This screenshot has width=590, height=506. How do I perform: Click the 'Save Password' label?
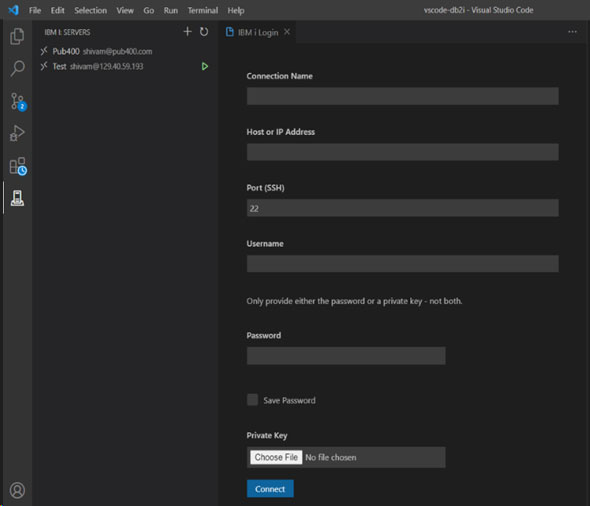point(289,400)
